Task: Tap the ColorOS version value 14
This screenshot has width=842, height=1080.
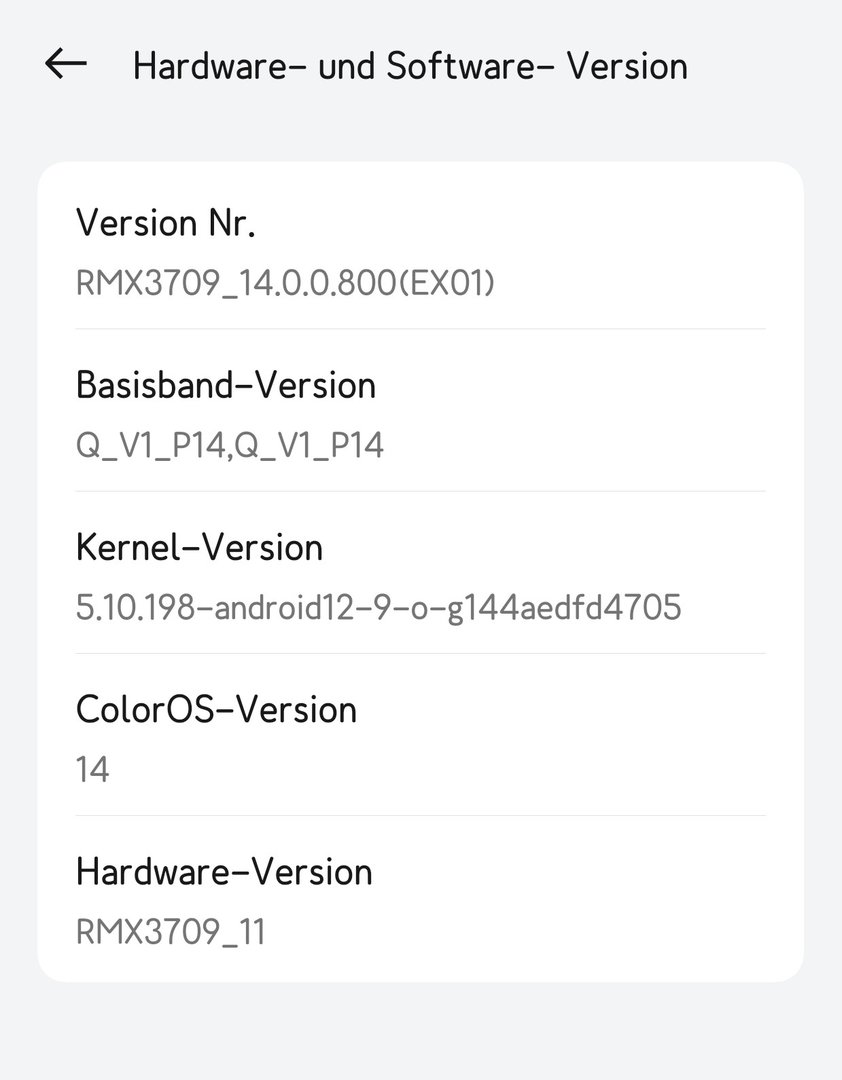Action: point(92,770)
